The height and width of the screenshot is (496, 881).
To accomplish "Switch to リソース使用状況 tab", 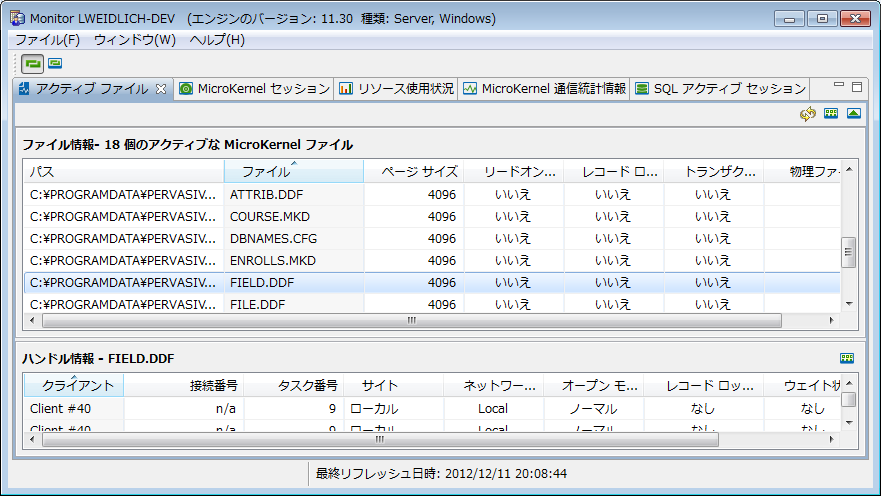I will coord(396,89).
